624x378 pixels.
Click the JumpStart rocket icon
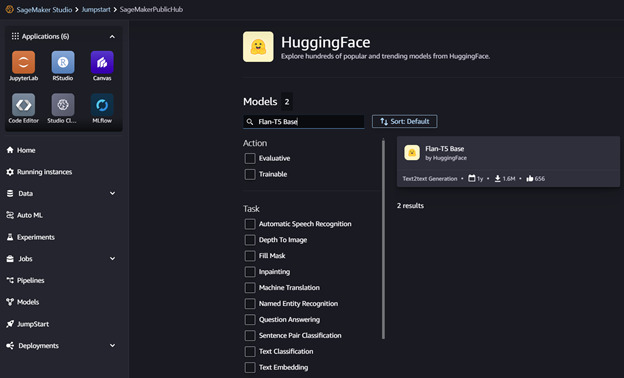[x=10, y=324]
